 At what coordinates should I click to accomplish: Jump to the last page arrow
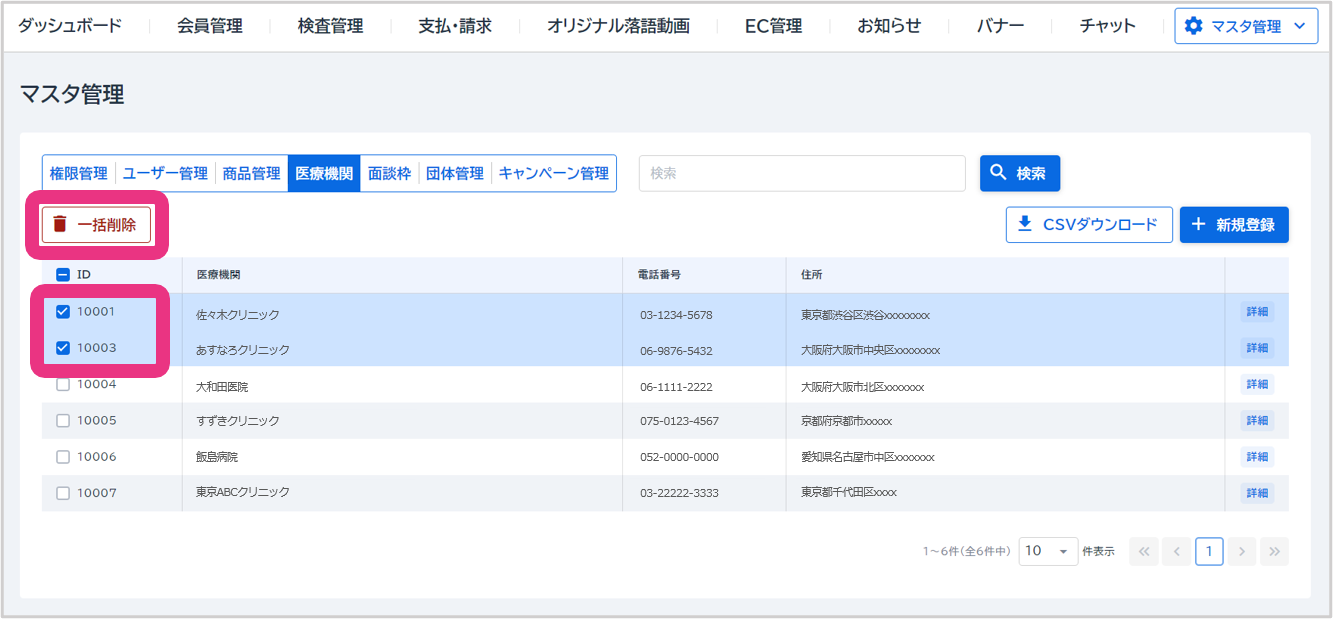tap(1274, 551)
